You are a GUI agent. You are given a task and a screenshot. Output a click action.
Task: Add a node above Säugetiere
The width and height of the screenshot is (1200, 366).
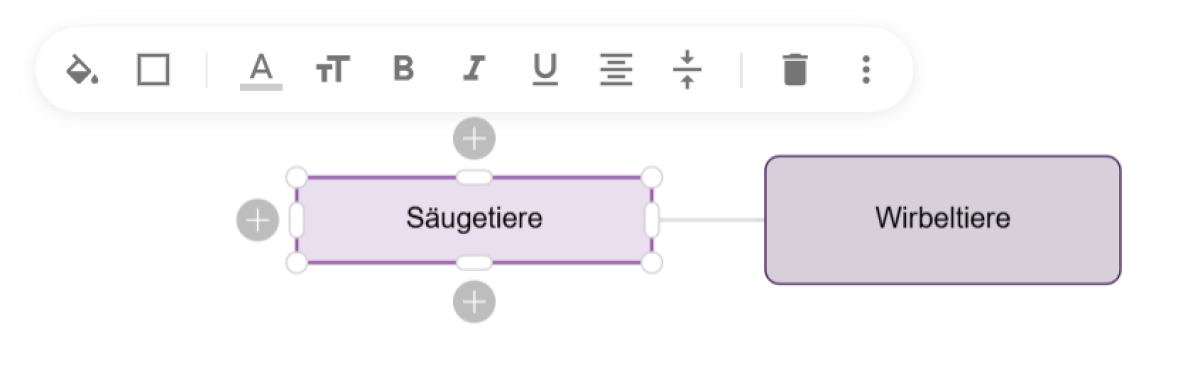coord(474,138)
